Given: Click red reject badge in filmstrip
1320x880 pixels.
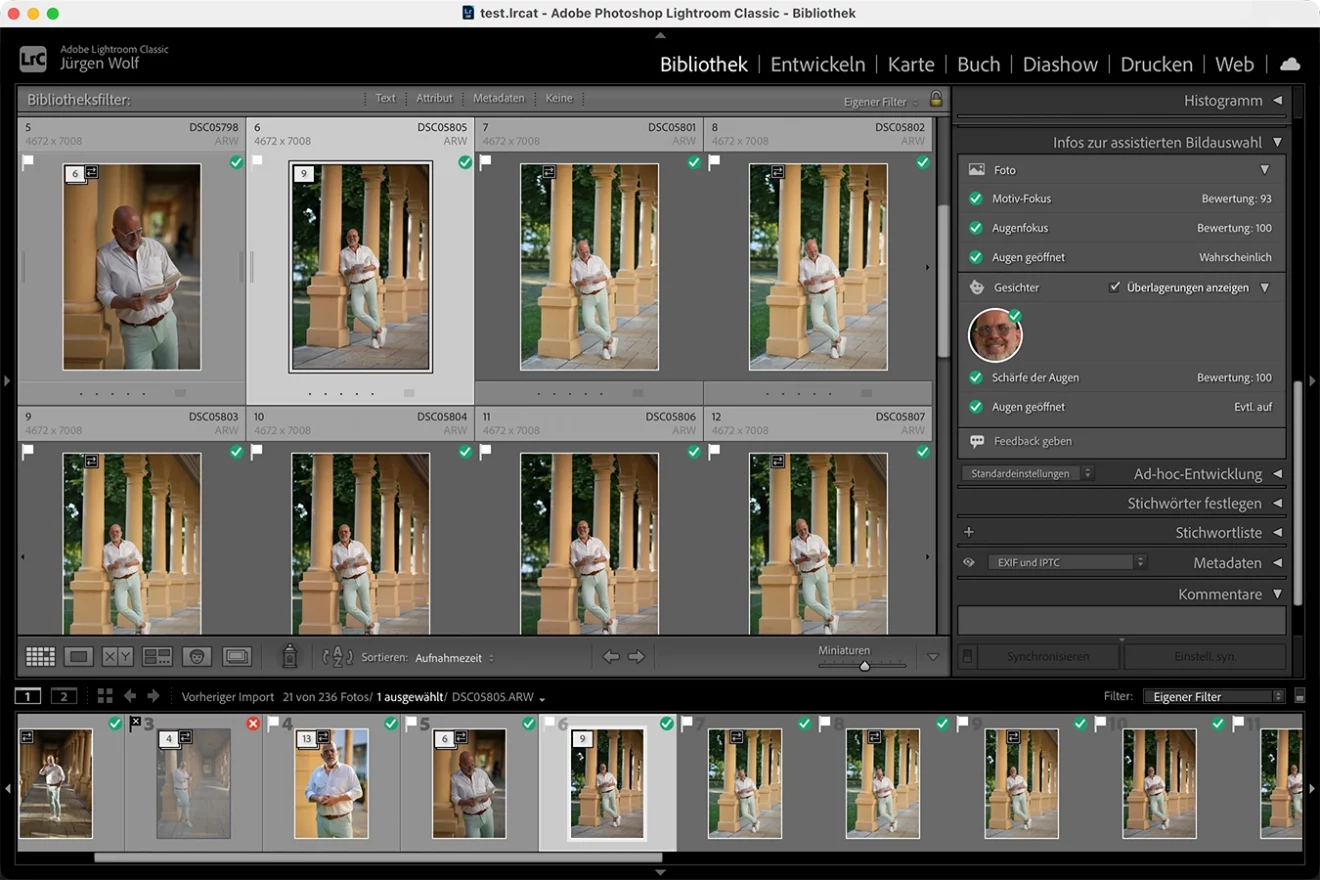Looking at the screenshot, I should click(x=253, y=723).
